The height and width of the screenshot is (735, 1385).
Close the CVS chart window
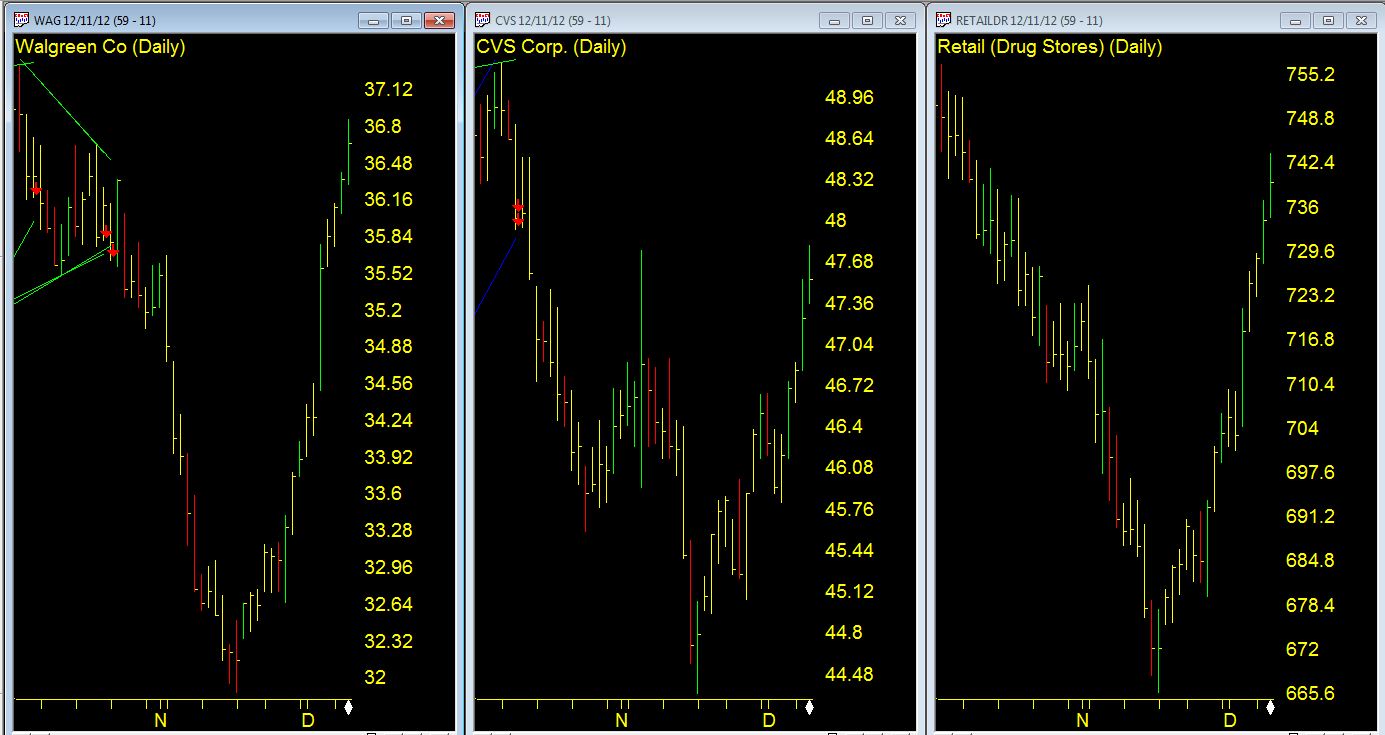point(900,20)
